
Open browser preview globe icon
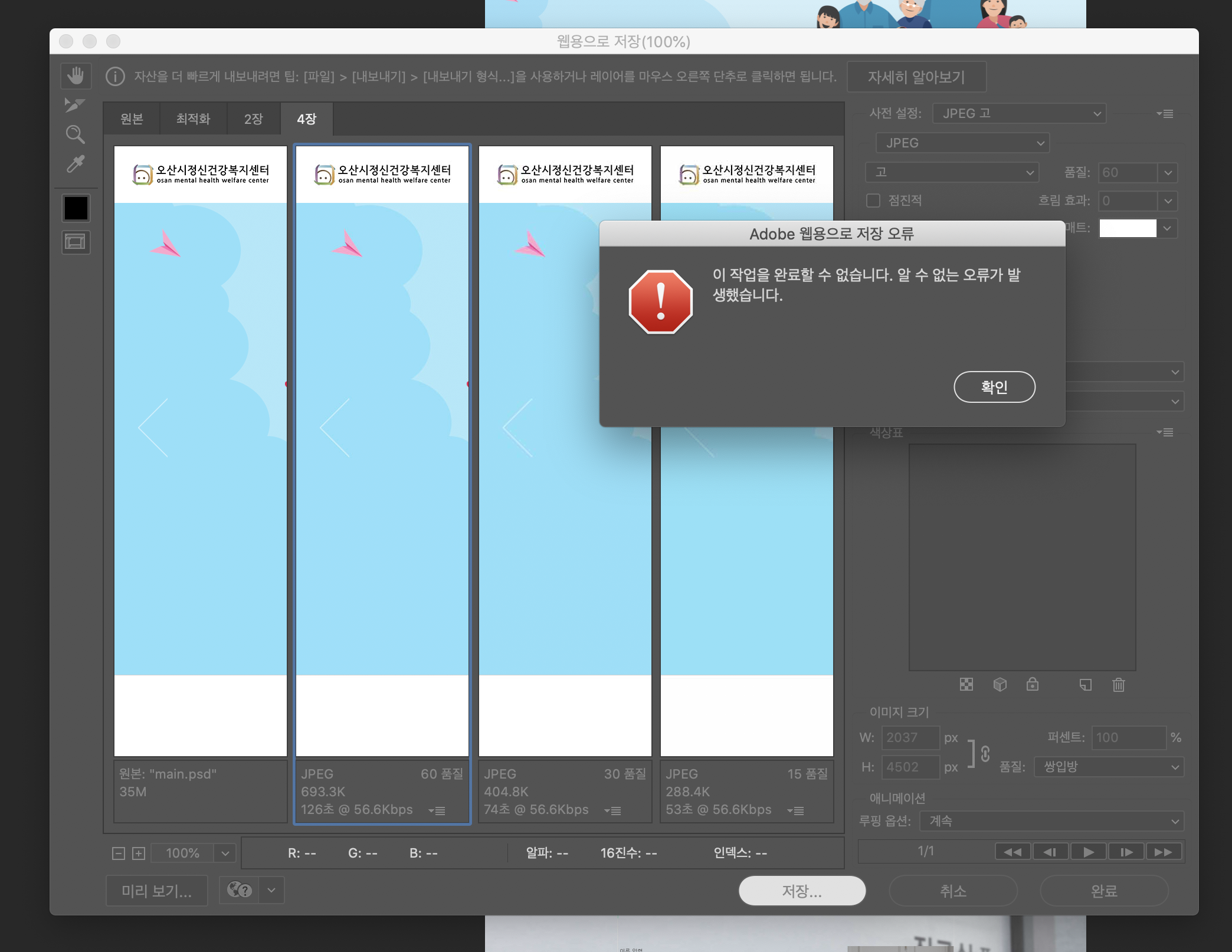(240, 889)
